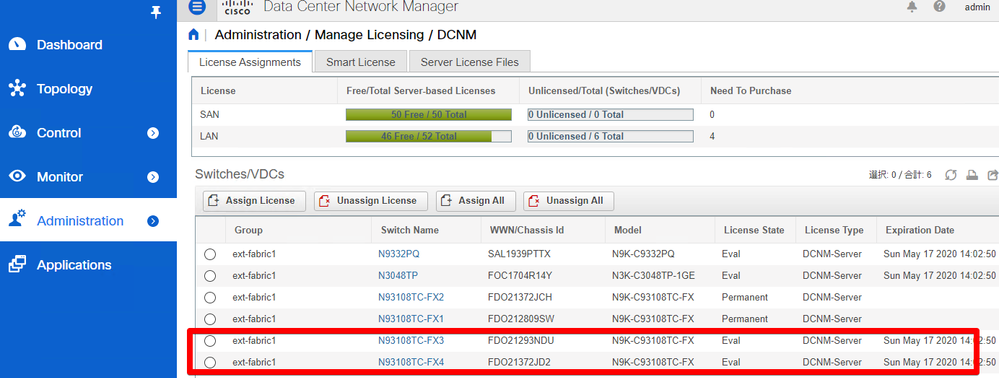999x378 pixels.
Task: Click Unassign License button
Action: click(370, 201)
